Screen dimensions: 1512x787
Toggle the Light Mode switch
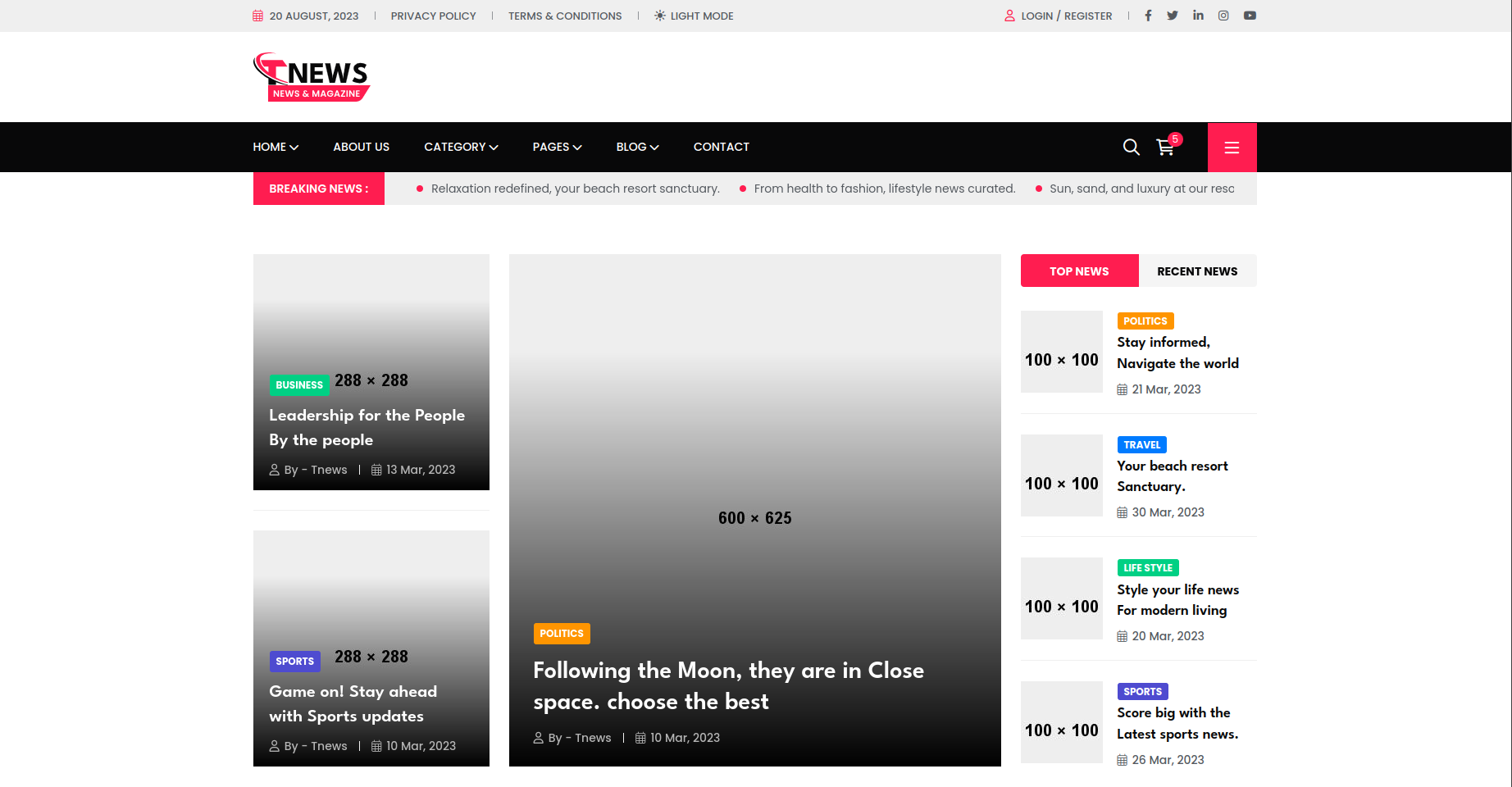pyautogui.click(x=694, y=16)
